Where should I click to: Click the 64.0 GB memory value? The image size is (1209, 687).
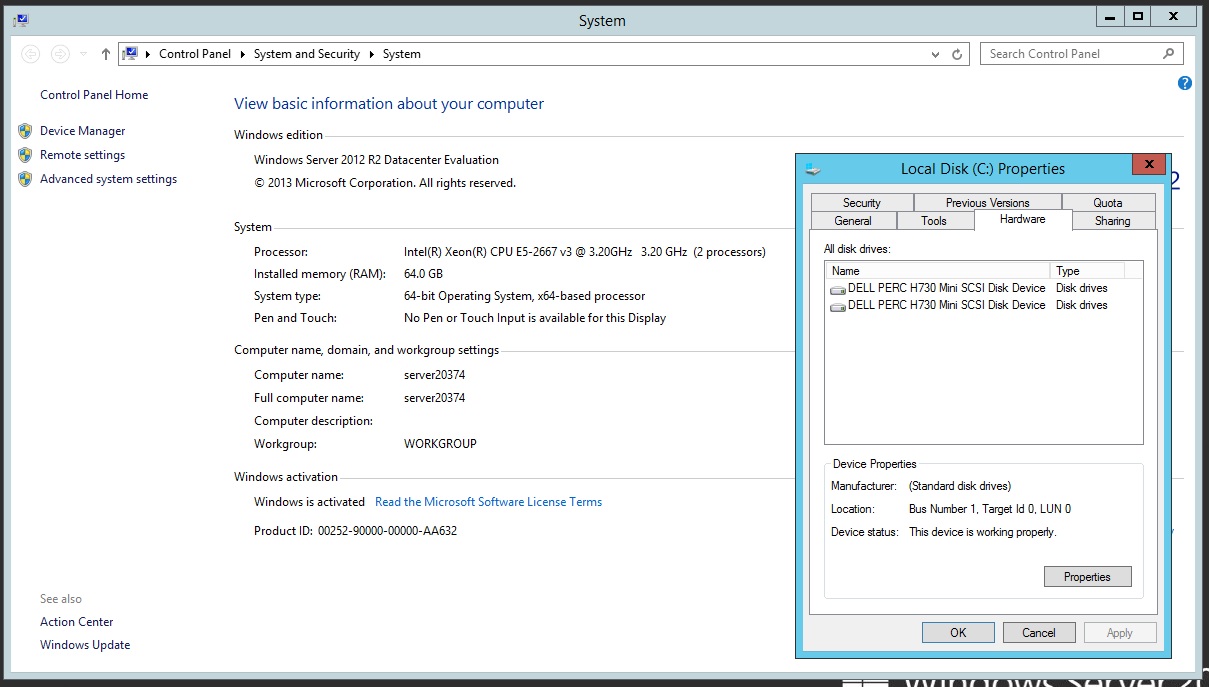(423, 274)
